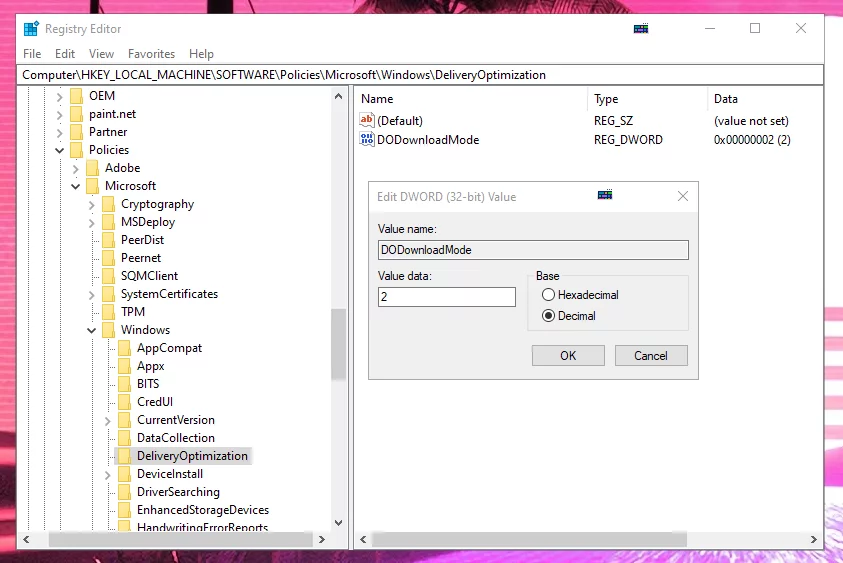Open the View menu

pyautogui.click(x=101, y=54)
